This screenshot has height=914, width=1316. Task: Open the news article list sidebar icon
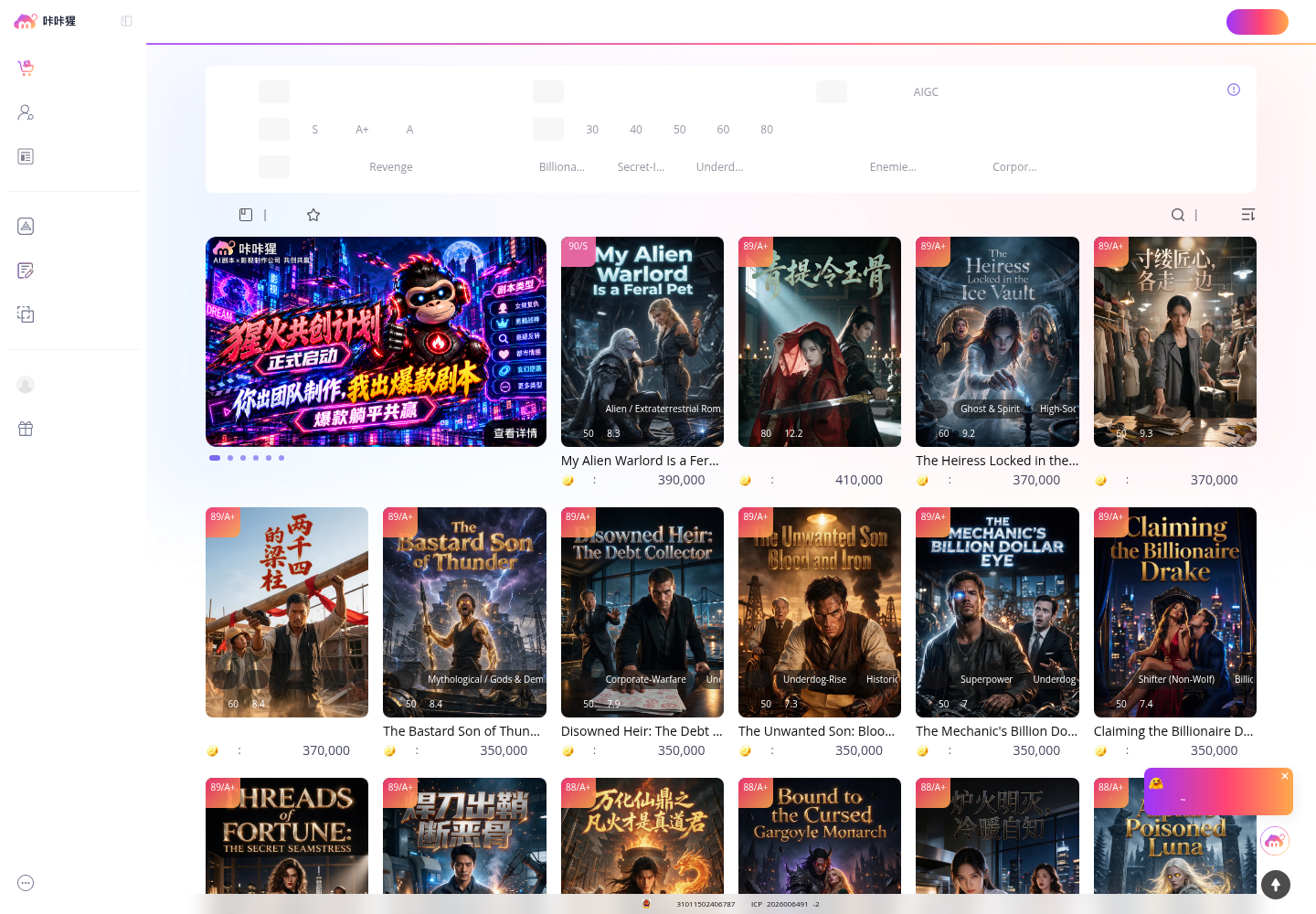(x=26, y=156)
